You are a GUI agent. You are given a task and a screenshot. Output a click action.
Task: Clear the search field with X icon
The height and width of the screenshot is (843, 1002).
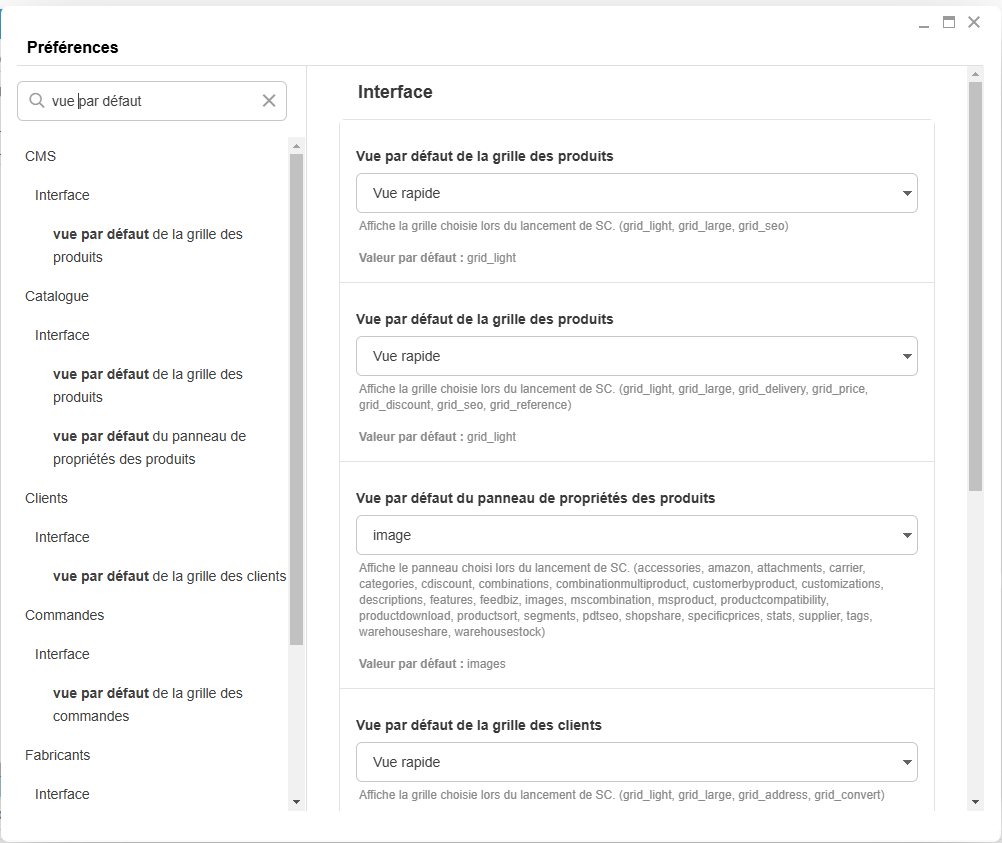pos(268,101)
